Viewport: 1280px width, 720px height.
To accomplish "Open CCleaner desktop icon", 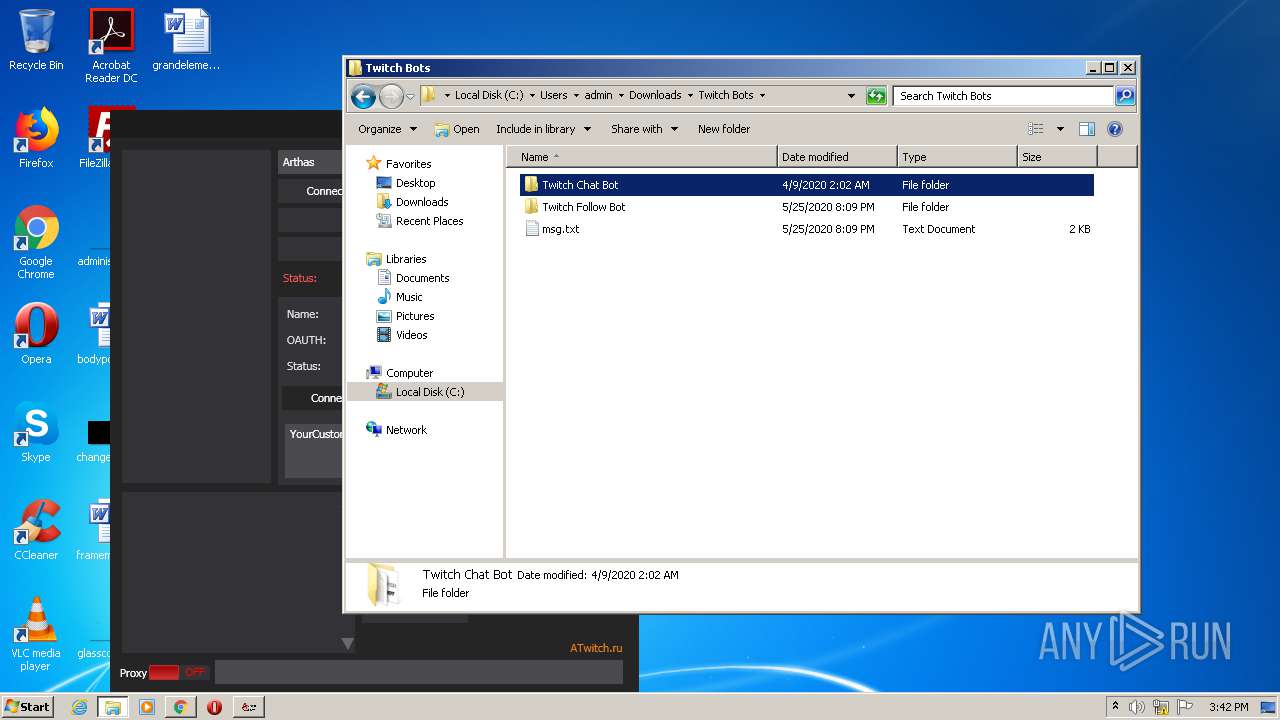I will tap(36, 531).
